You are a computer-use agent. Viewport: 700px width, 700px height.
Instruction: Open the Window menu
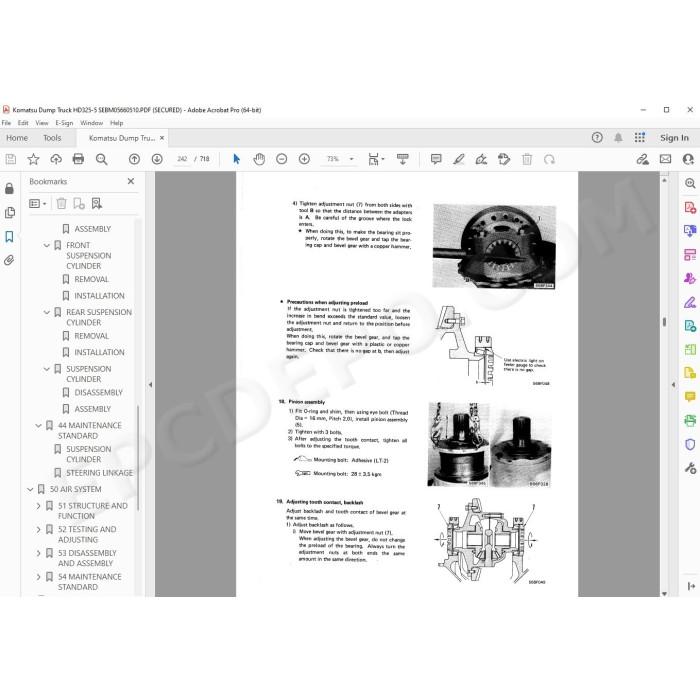pos(92,123)
